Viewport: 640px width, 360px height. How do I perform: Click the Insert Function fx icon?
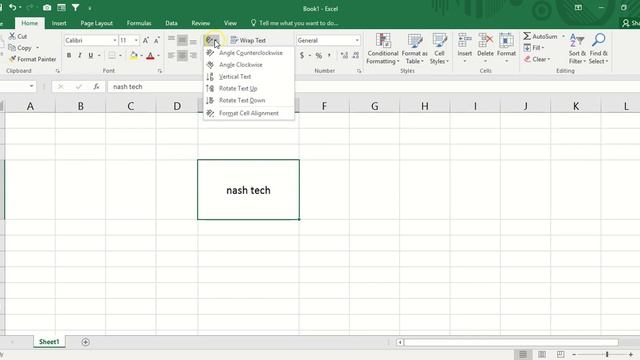click(x=96, y=87)
